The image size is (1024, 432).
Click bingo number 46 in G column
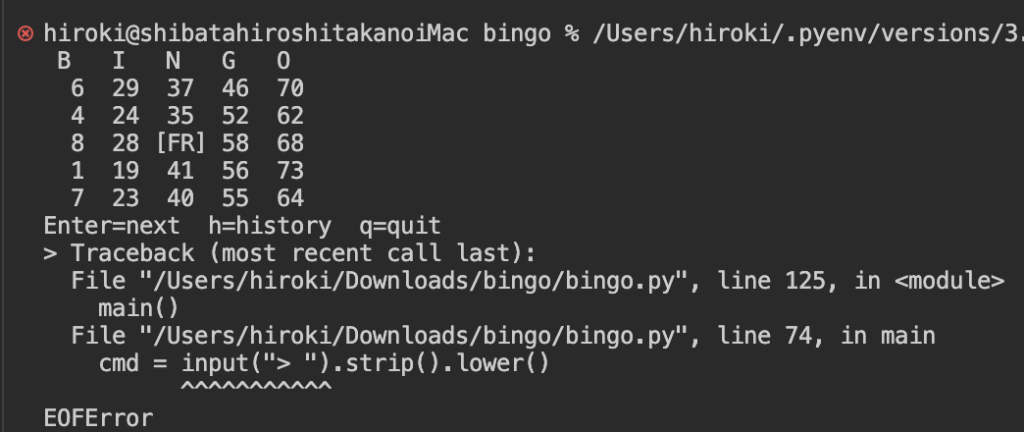click(235, 89)
